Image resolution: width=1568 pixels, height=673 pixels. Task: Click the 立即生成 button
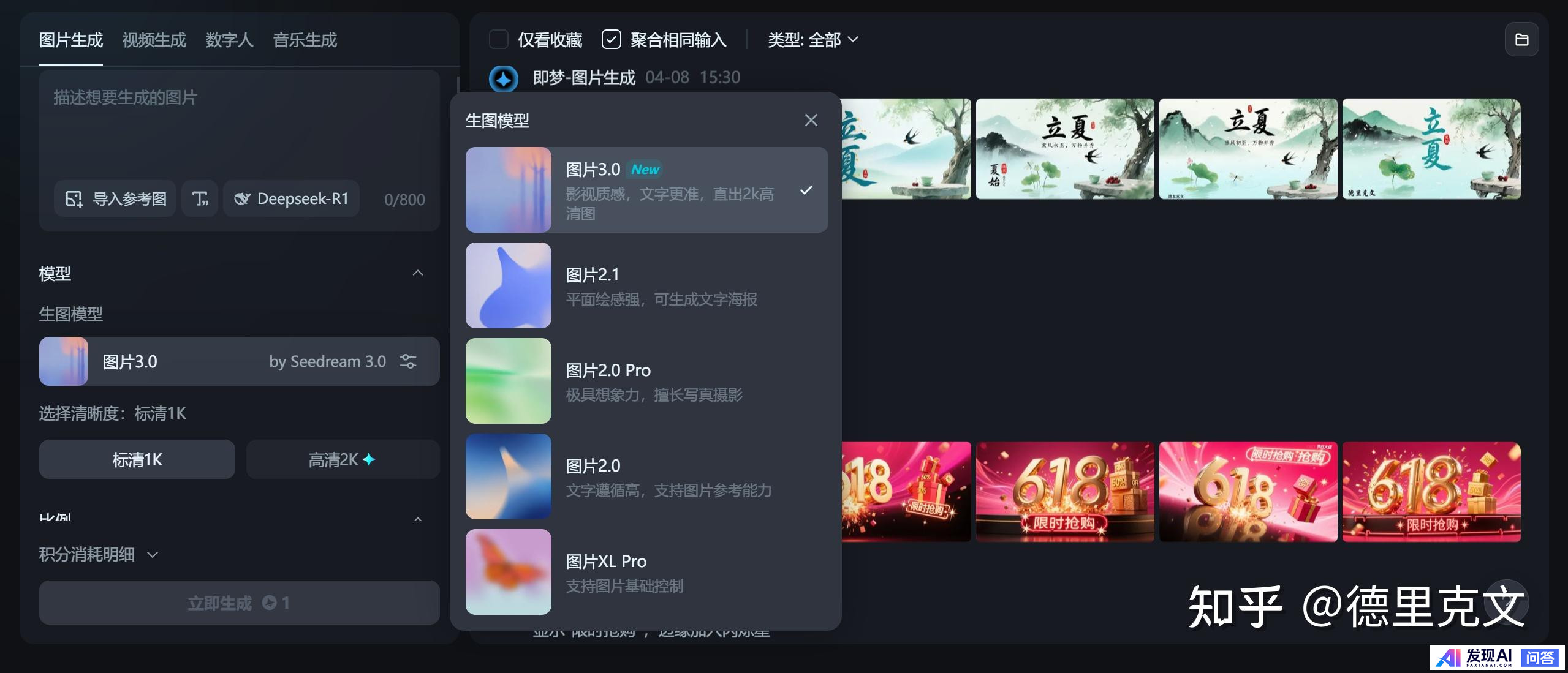(x=239, y=603)
